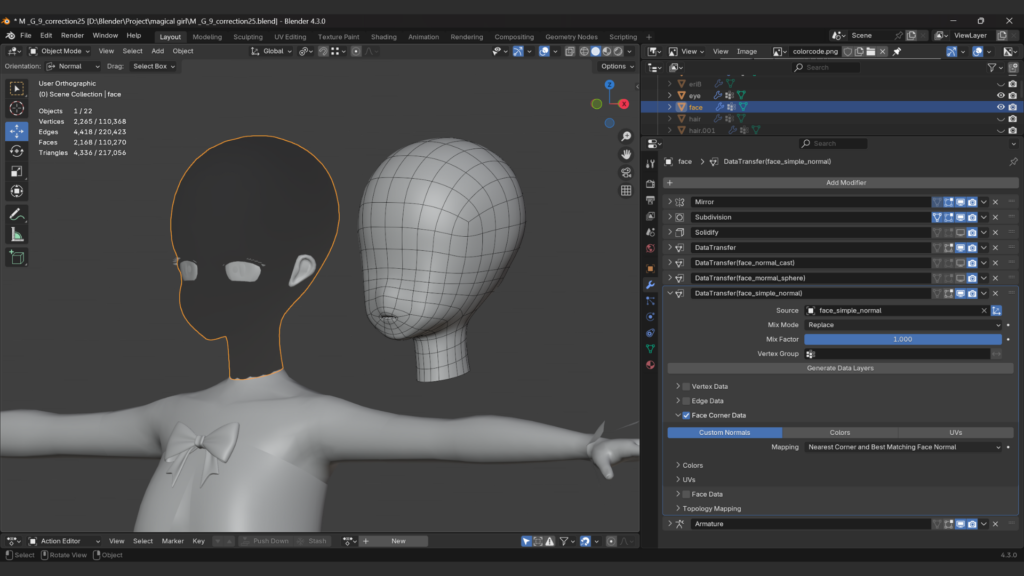1024x576 pixels.
Task: Hide the eye object in the outliner
Action: pyautogui.click(x=1000, y=95)
